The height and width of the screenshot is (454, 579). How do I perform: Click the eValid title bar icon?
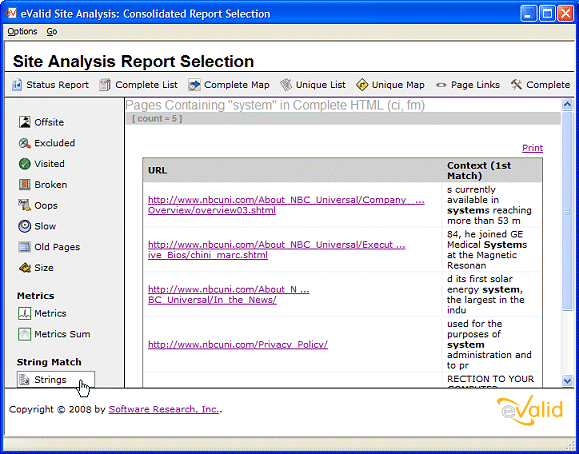pos(11,14)
